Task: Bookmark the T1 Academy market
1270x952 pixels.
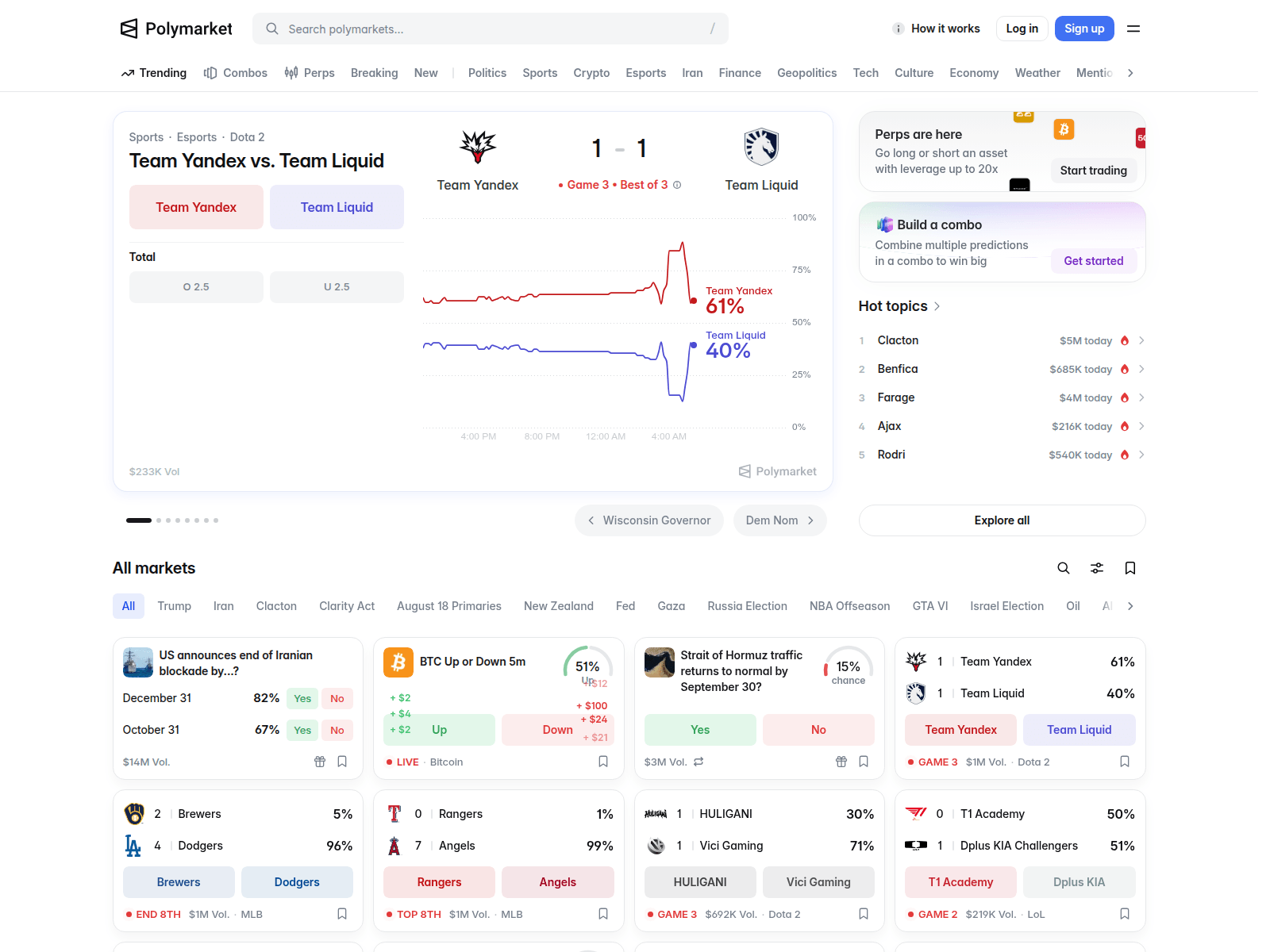Action: [x=1125, y=914]
